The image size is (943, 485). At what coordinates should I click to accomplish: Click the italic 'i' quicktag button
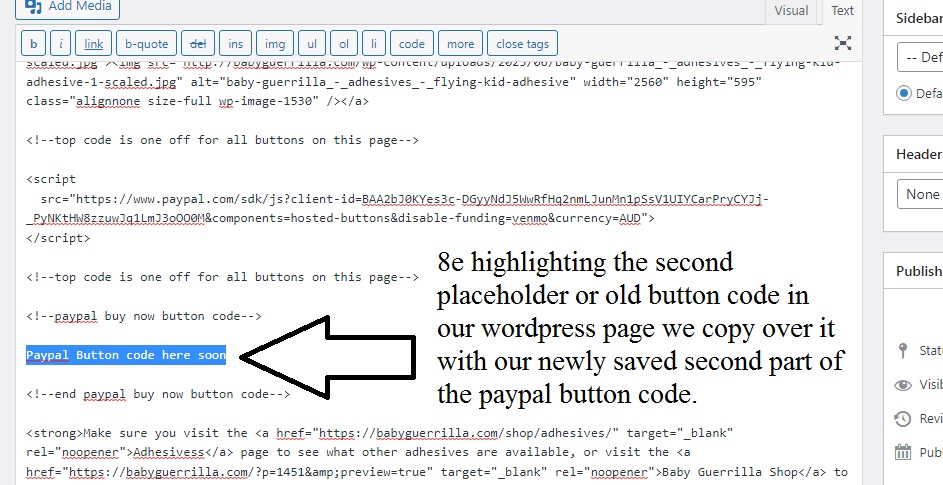tap(61, 43)
